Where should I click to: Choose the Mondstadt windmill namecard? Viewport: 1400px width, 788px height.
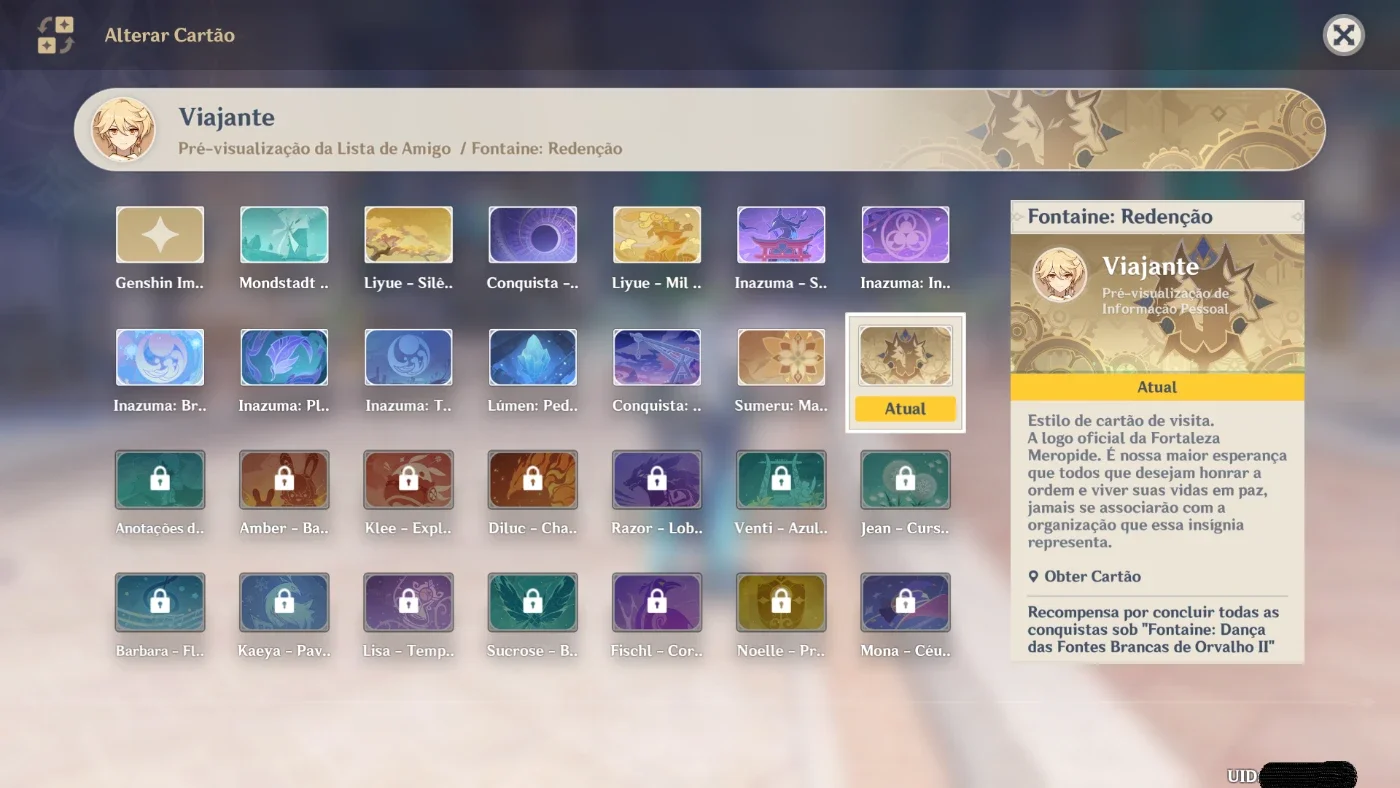[284, 235]
